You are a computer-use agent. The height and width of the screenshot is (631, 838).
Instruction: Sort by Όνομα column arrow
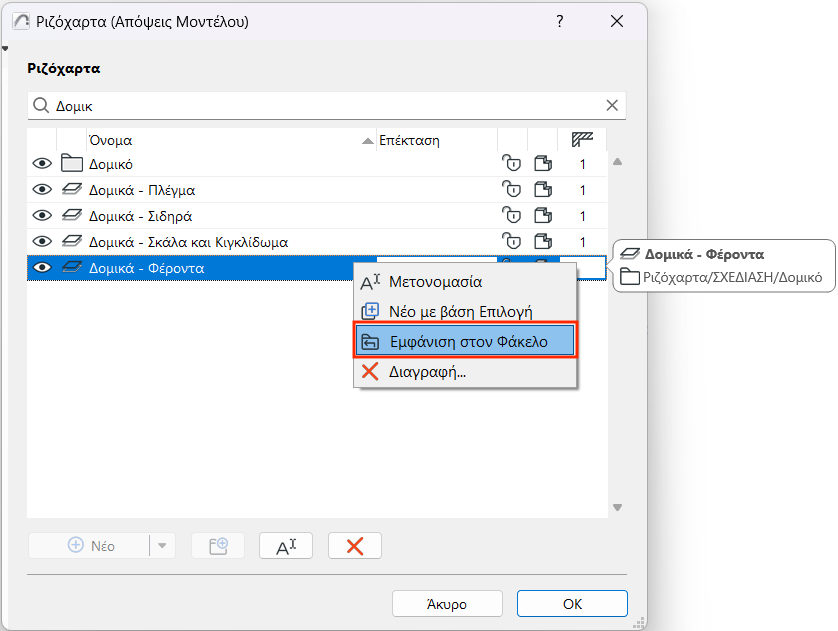(x=368, y=141)
